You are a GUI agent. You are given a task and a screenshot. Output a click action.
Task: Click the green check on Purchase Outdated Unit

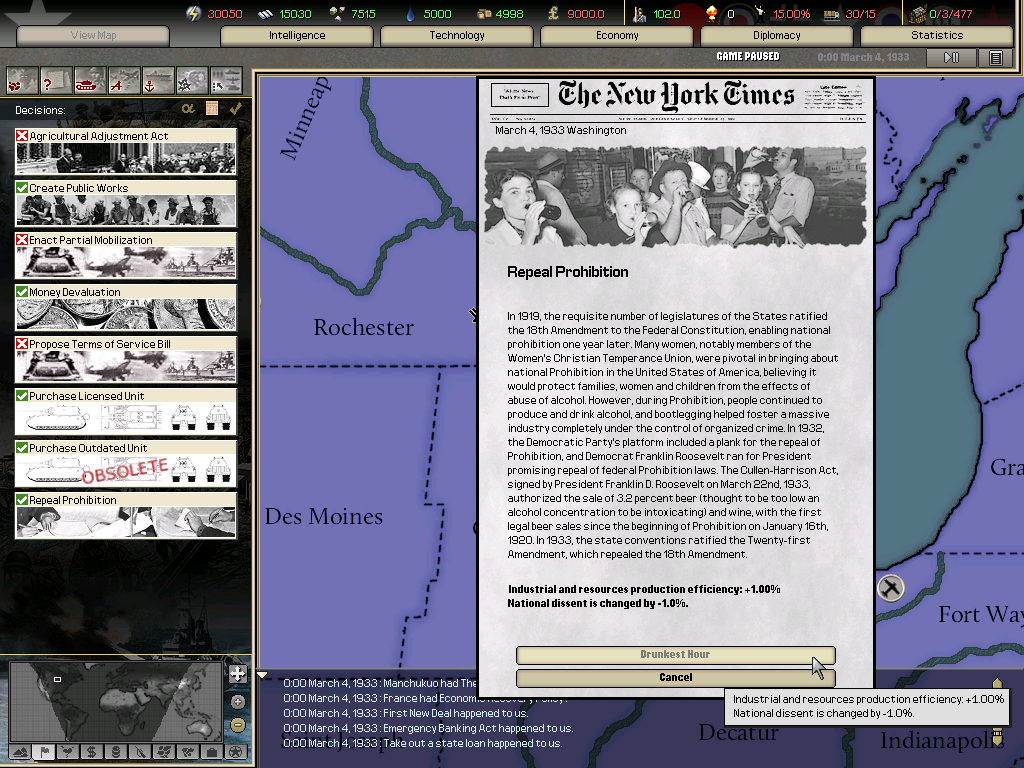[22, 448]
